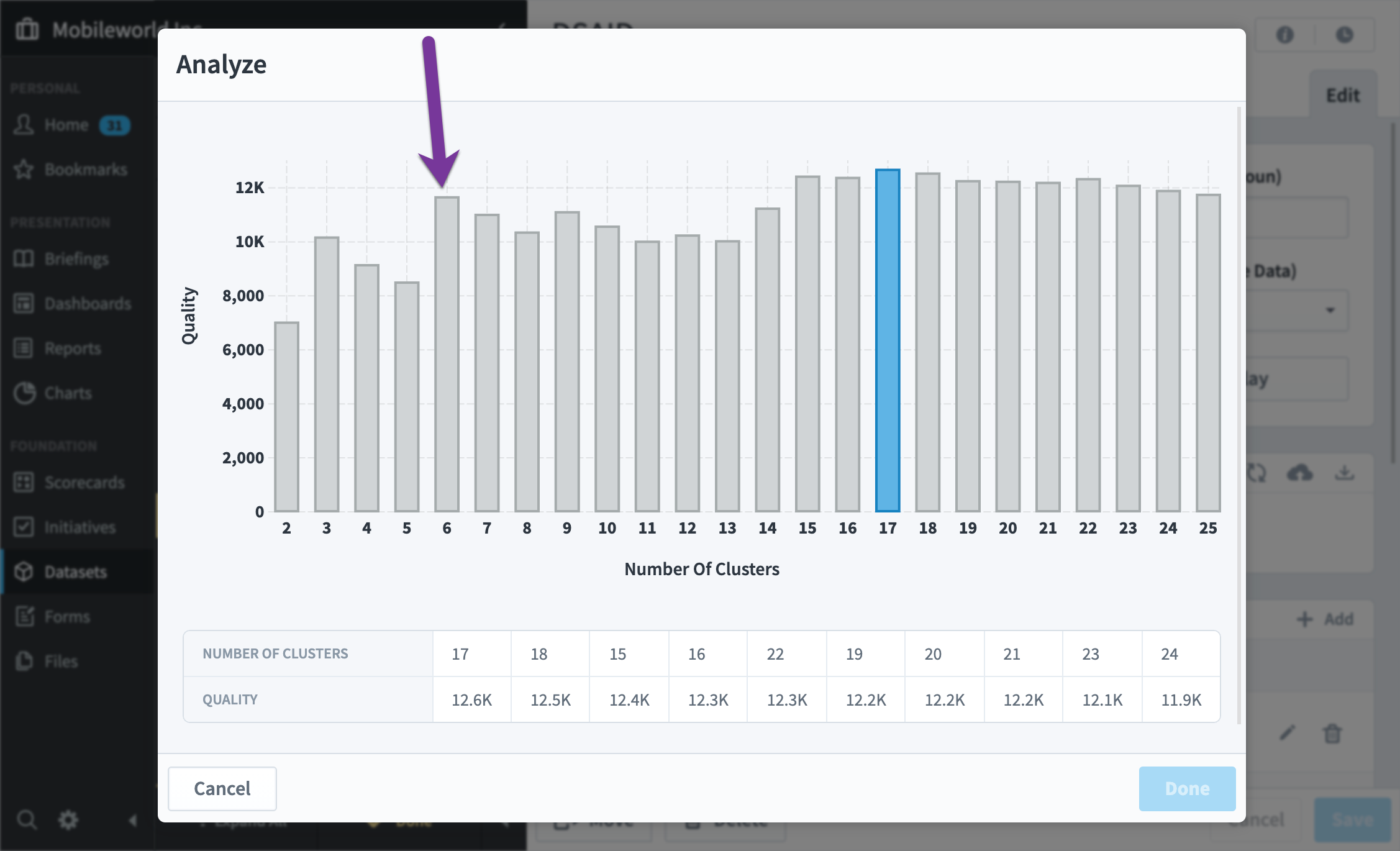Click the trash delete icon

click(x=1332, y=734)
